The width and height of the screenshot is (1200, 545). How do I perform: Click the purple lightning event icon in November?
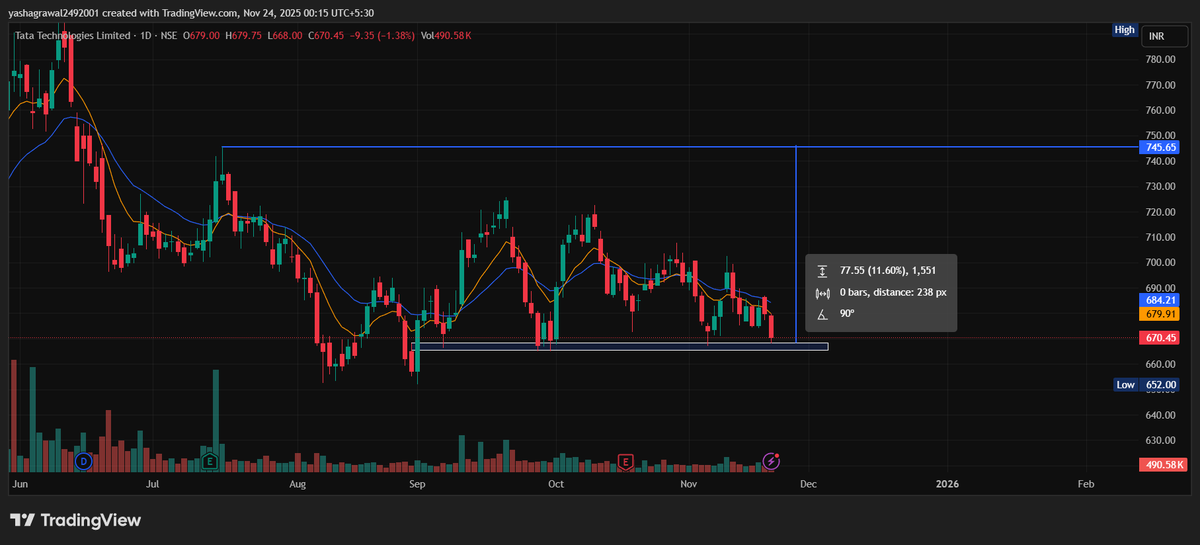pyautogui.click(x=771, y=461)
